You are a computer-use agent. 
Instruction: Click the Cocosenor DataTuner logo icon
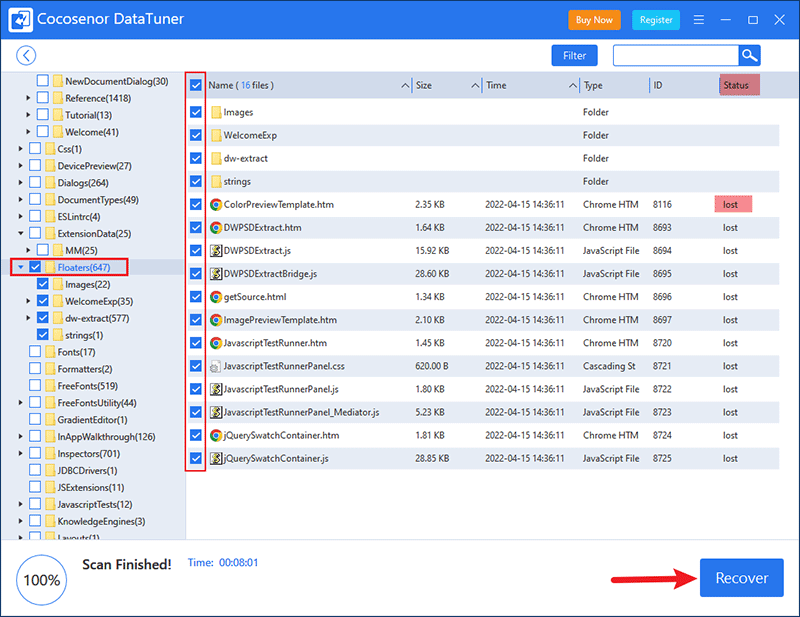(21, 19)
